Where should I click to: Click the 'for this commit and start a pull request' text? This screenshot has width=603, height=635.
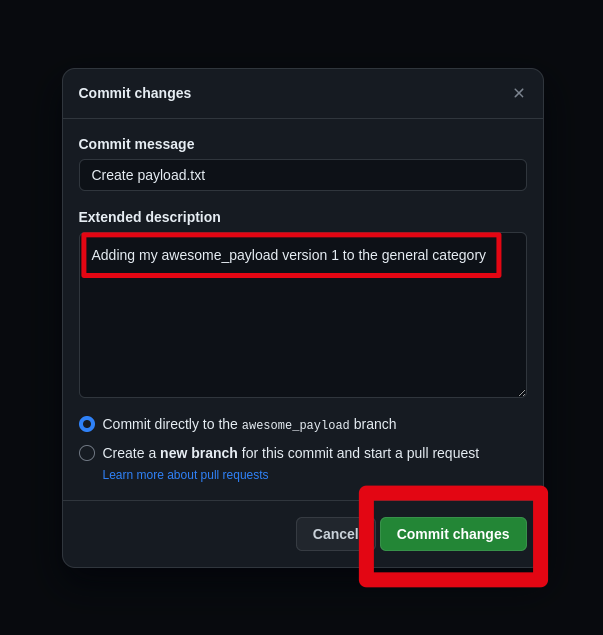pyautogui.click(x=360, y=453)
